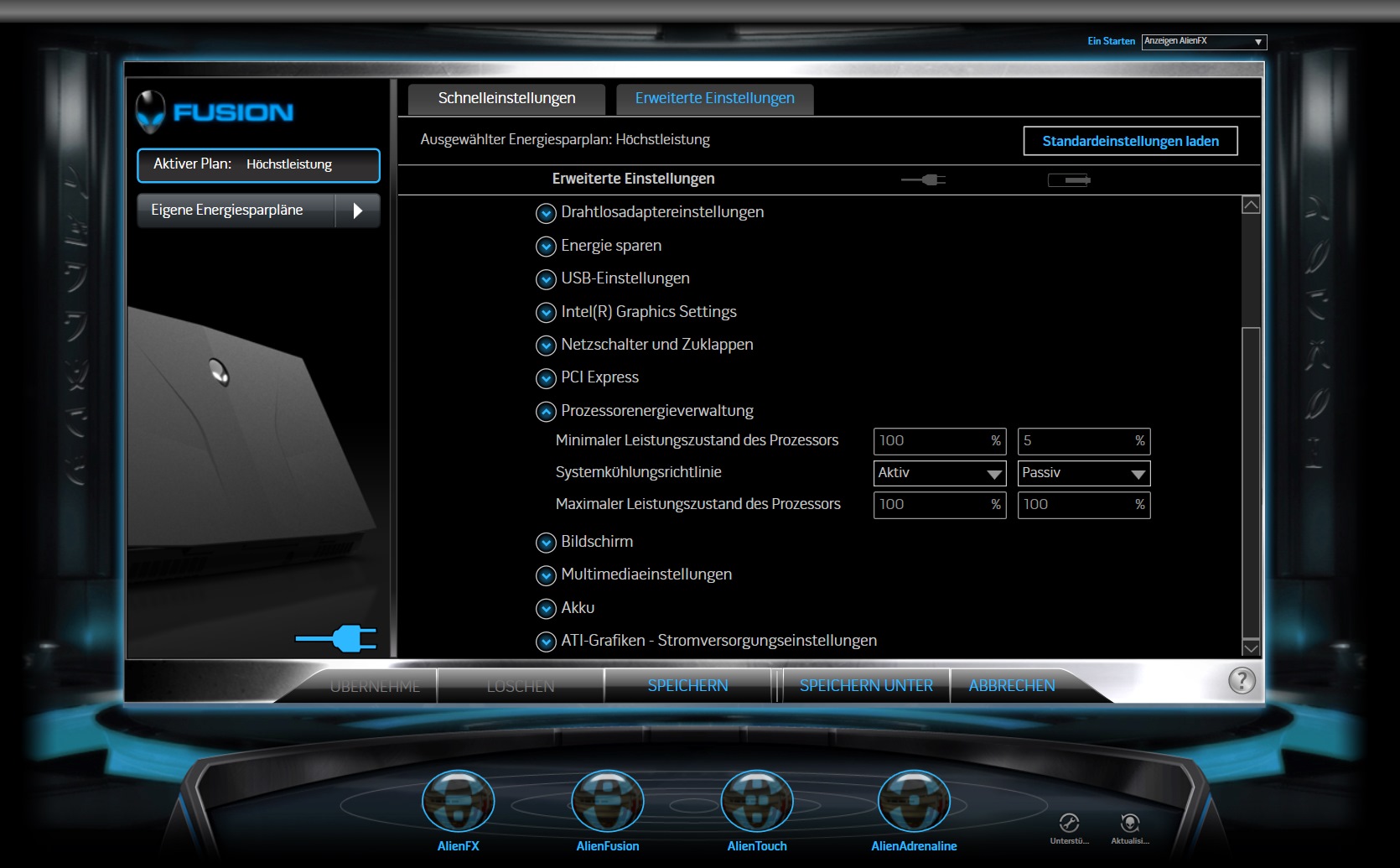Switch to Schnelleinstellungen tab

coord(506,98)
